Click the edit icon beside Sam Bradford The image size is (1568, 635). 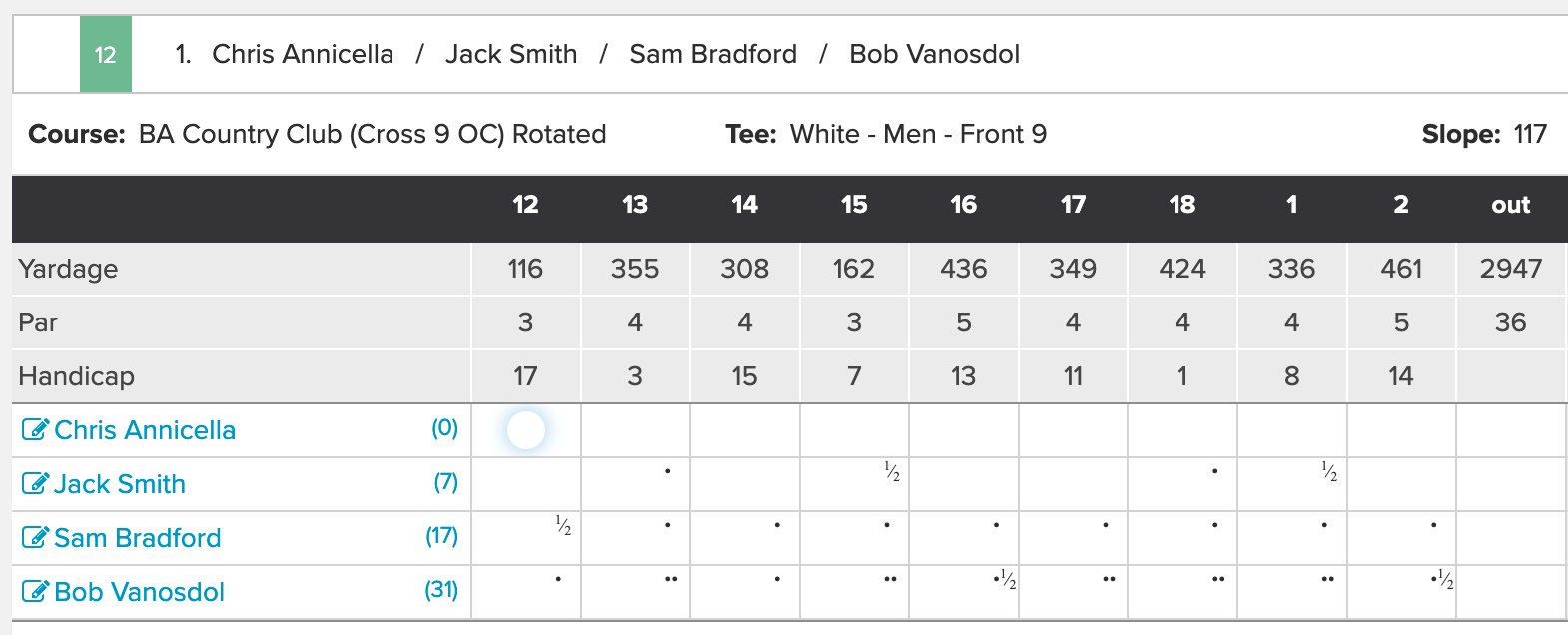coord(35,538)
